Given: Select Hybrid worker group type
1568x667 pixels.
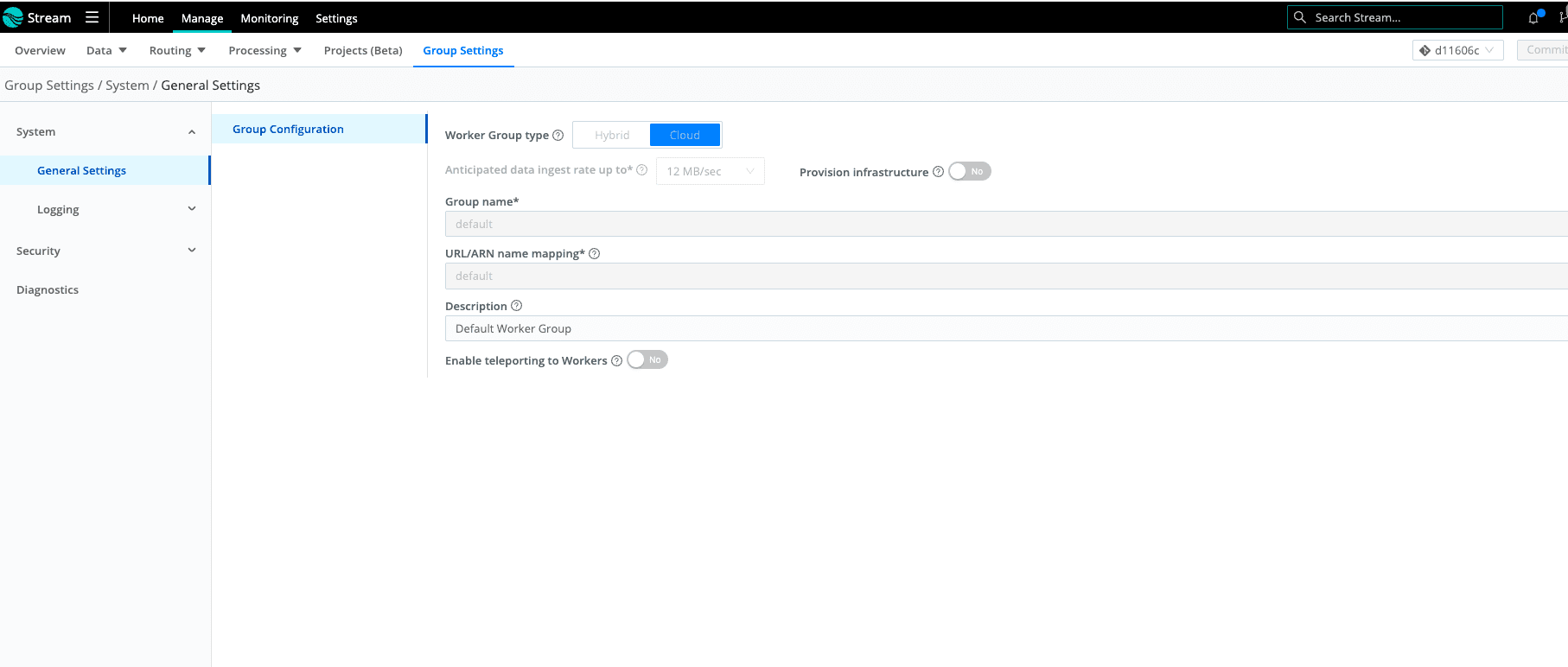Looking at the screenshot, I should pos(612,136).
